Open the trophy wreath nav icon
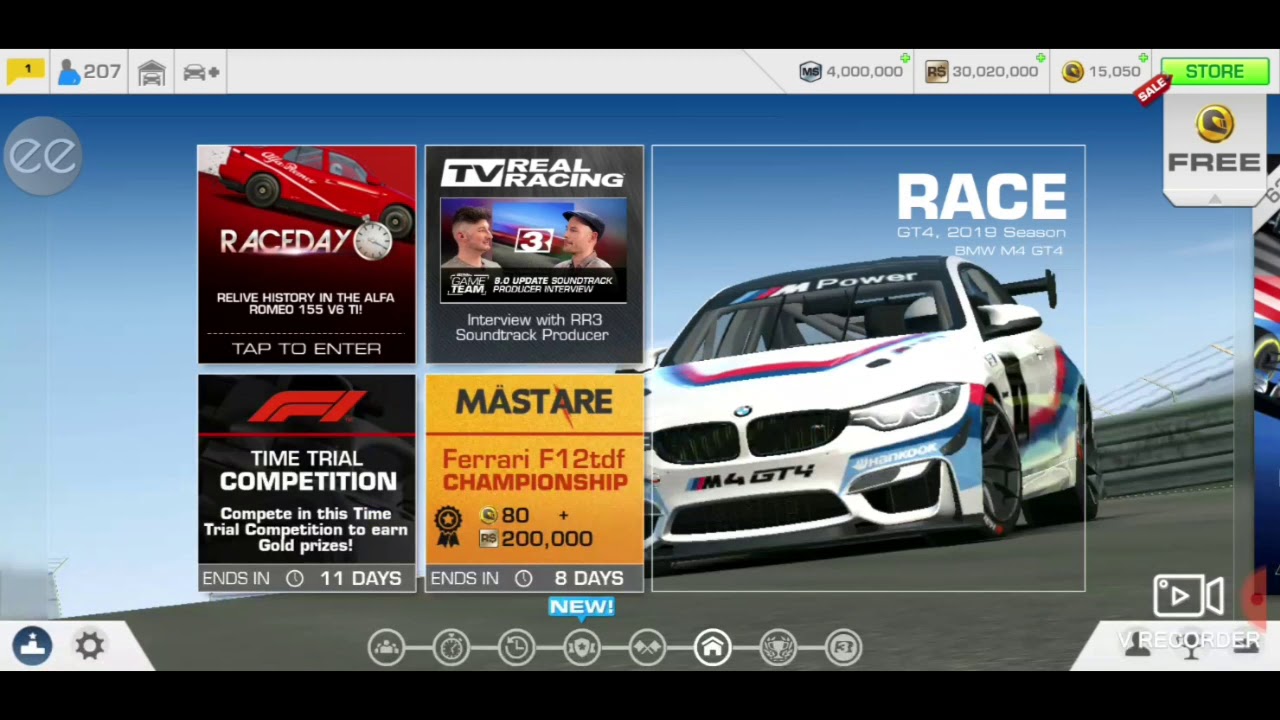Viewport: 1280px width, 720px height. coord(778,648)
